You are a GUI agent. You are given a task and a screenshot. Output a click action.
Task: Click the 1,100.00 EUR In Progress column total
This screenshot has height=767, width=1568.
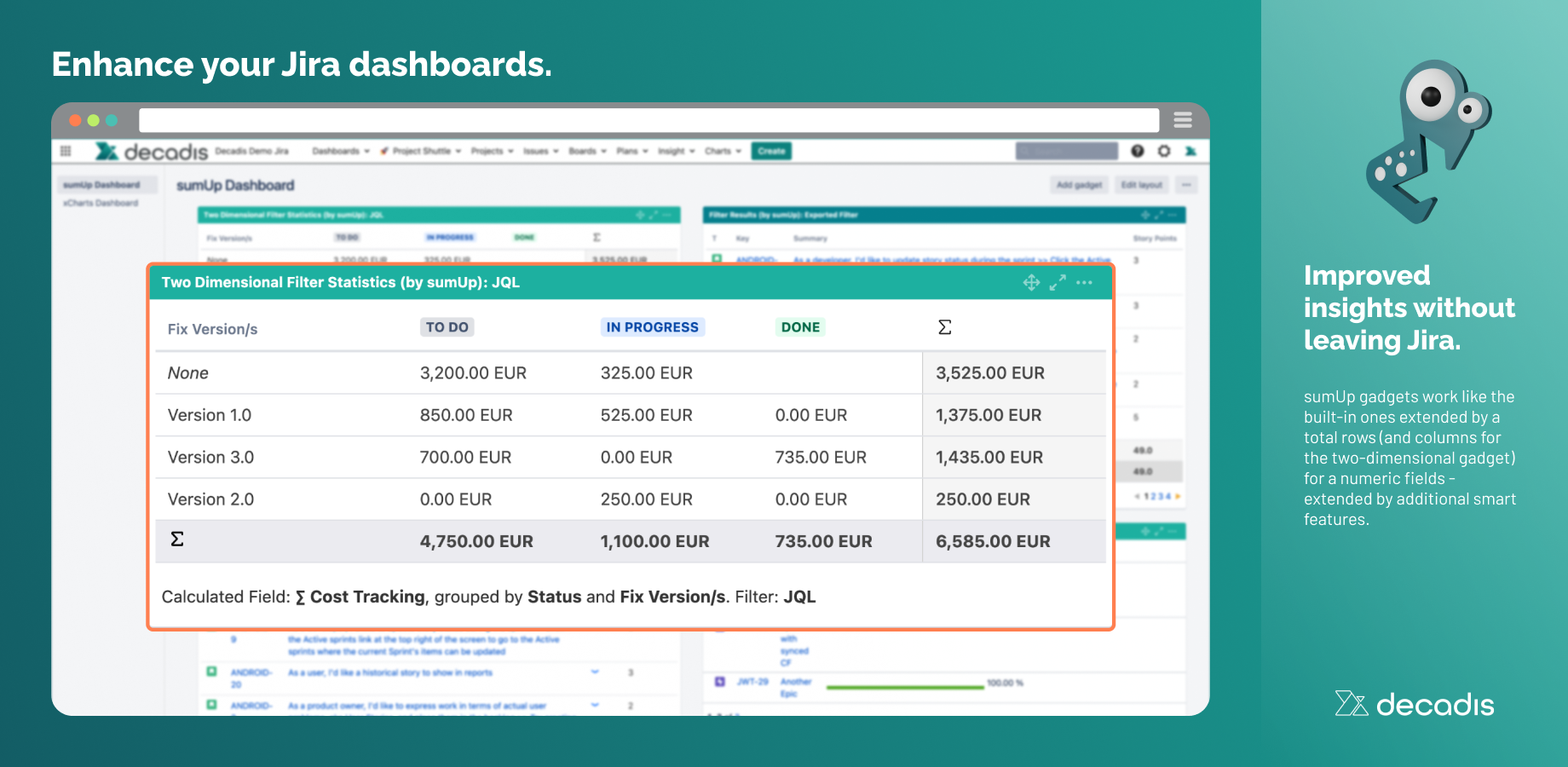pos(654,541)
